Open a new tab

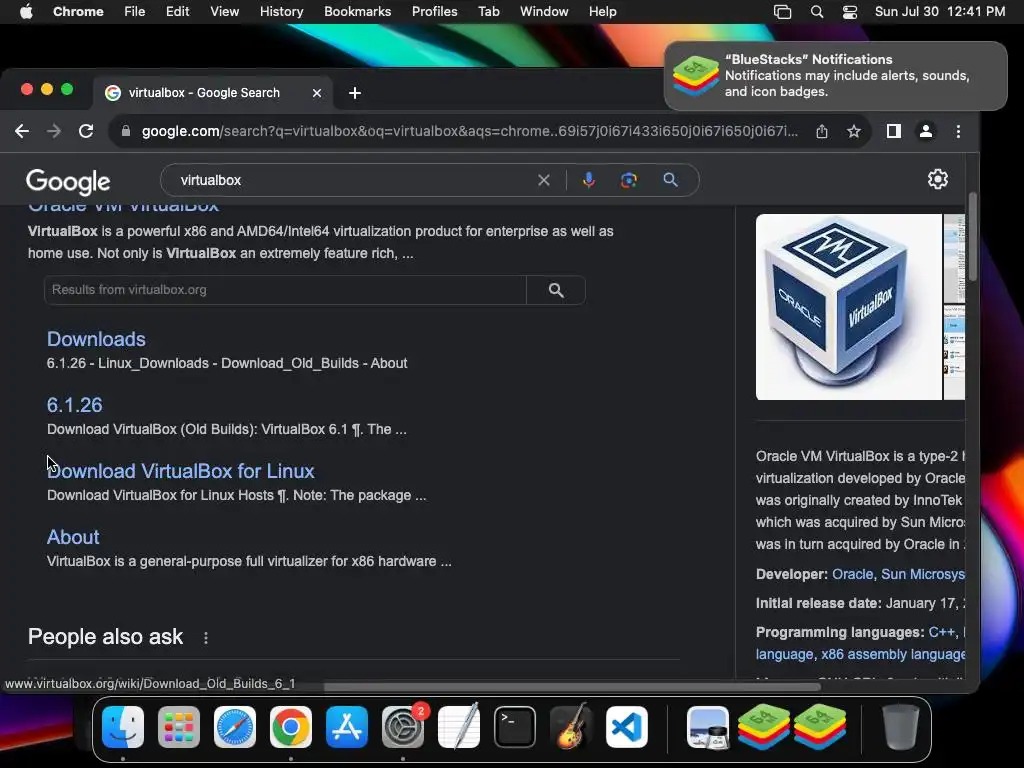pyautogui.click(x=355, y=93)
